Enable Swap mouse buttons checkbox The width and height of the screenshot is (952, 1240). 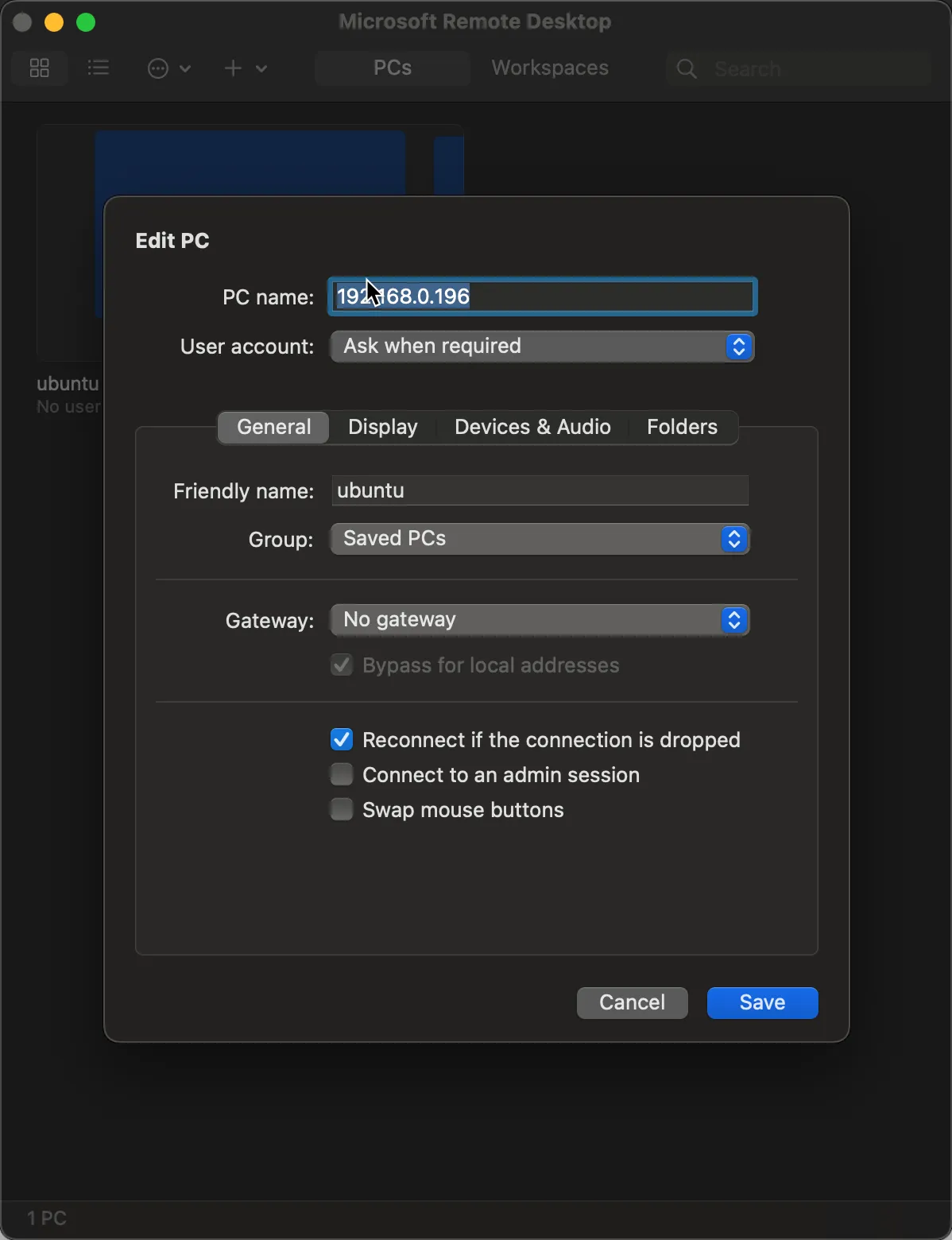click(x=342, y=810)
